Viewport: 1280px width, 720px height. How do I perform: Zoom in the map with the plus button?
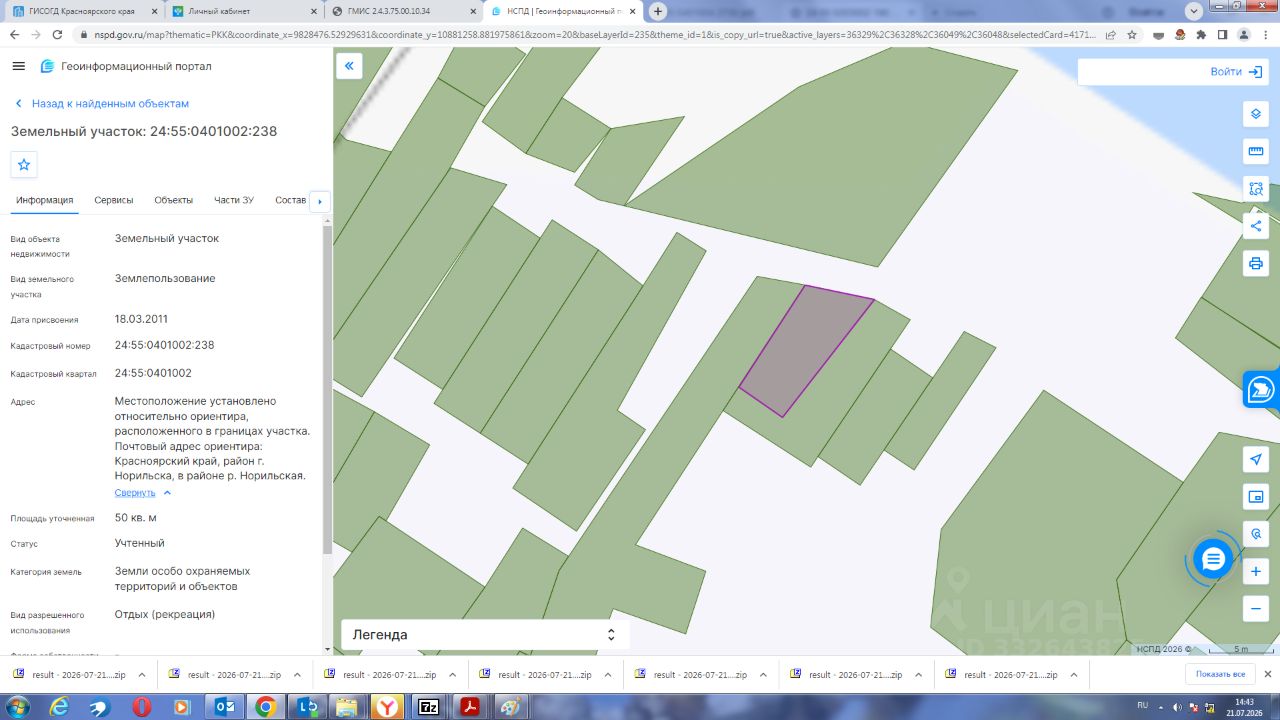coord(1256,572)
